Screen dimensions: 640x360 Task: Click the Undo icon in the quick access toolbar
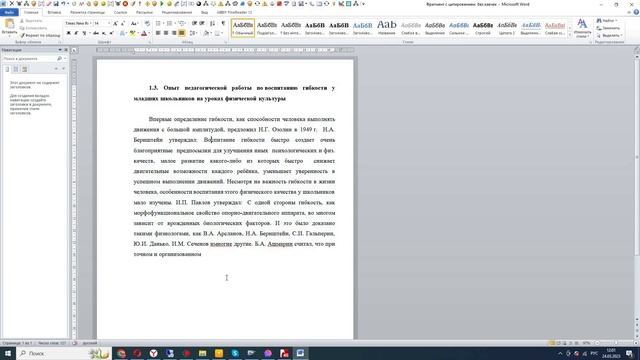63,4
